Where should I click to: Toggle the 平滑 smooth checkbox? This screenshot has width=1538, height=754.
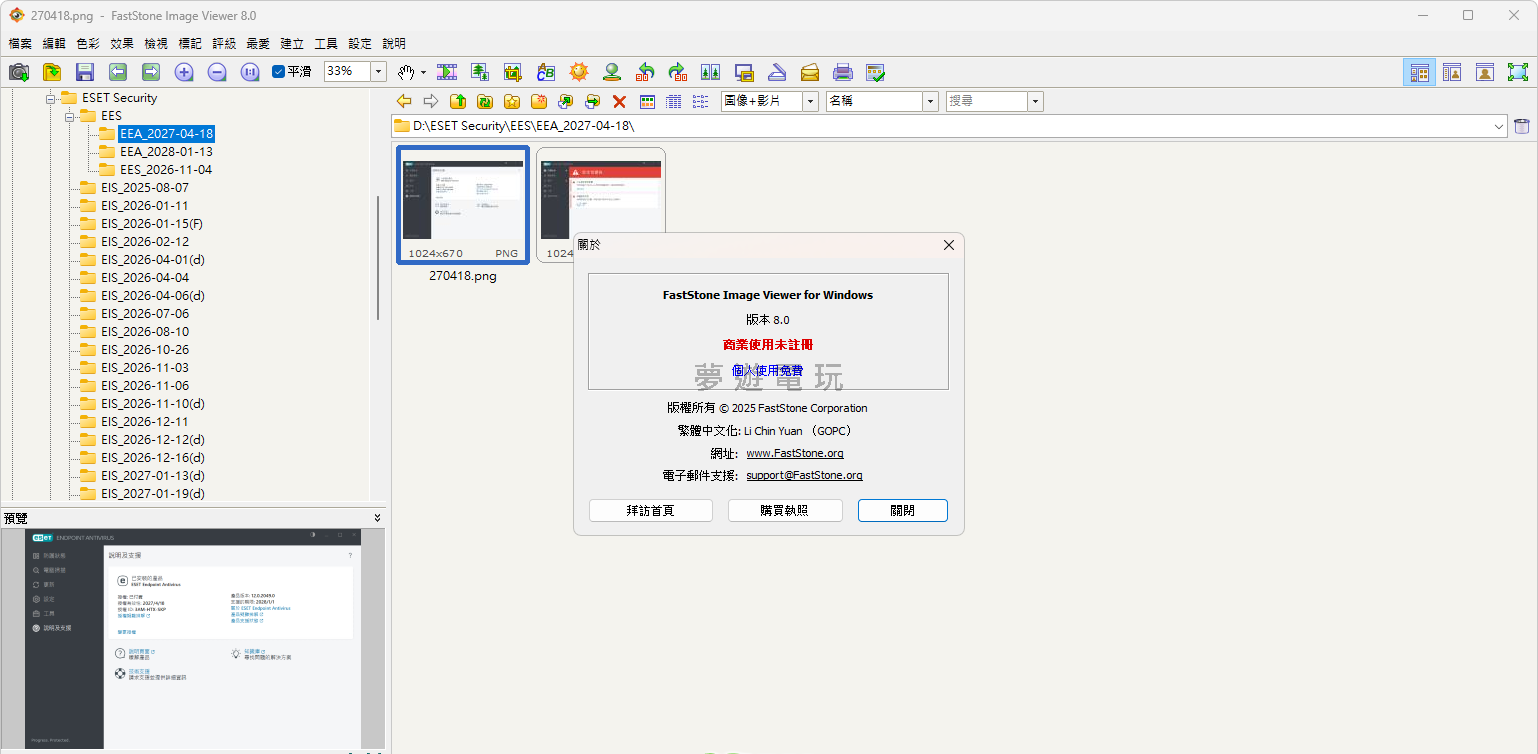(x=279, y=72)
